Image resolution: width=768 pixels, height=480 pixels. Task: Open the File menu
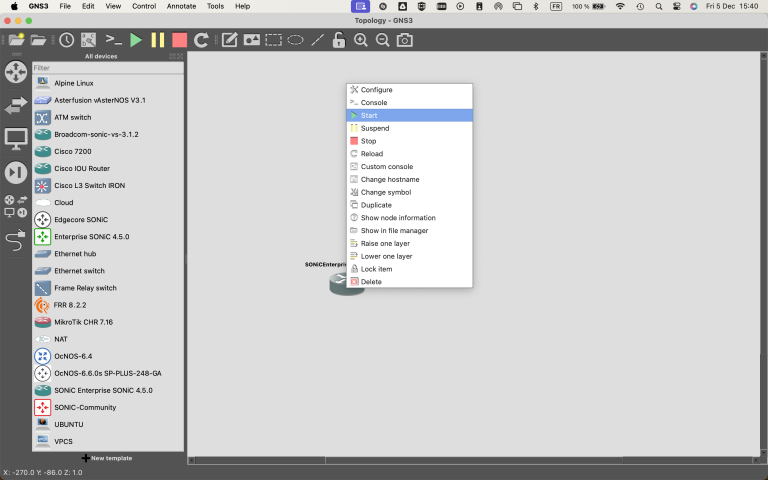pos(65,6)
